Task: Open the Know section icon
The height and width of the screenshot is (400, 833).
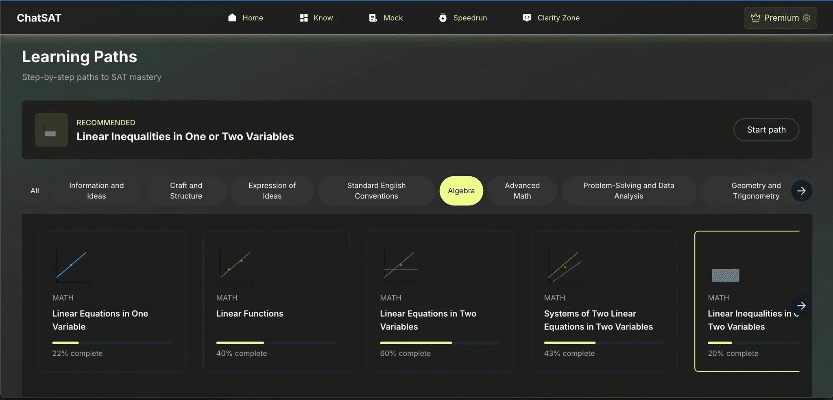Action: 303,18
